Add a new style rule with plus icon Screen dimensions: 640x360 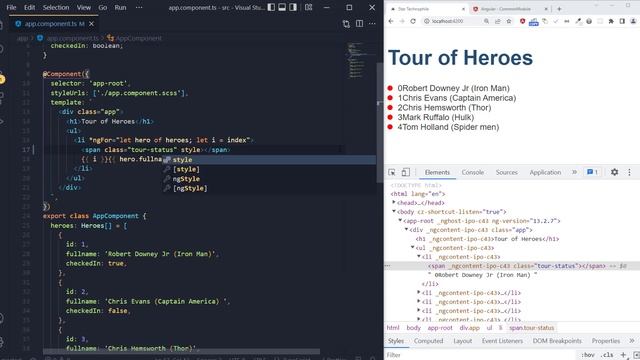pos(623,355)
